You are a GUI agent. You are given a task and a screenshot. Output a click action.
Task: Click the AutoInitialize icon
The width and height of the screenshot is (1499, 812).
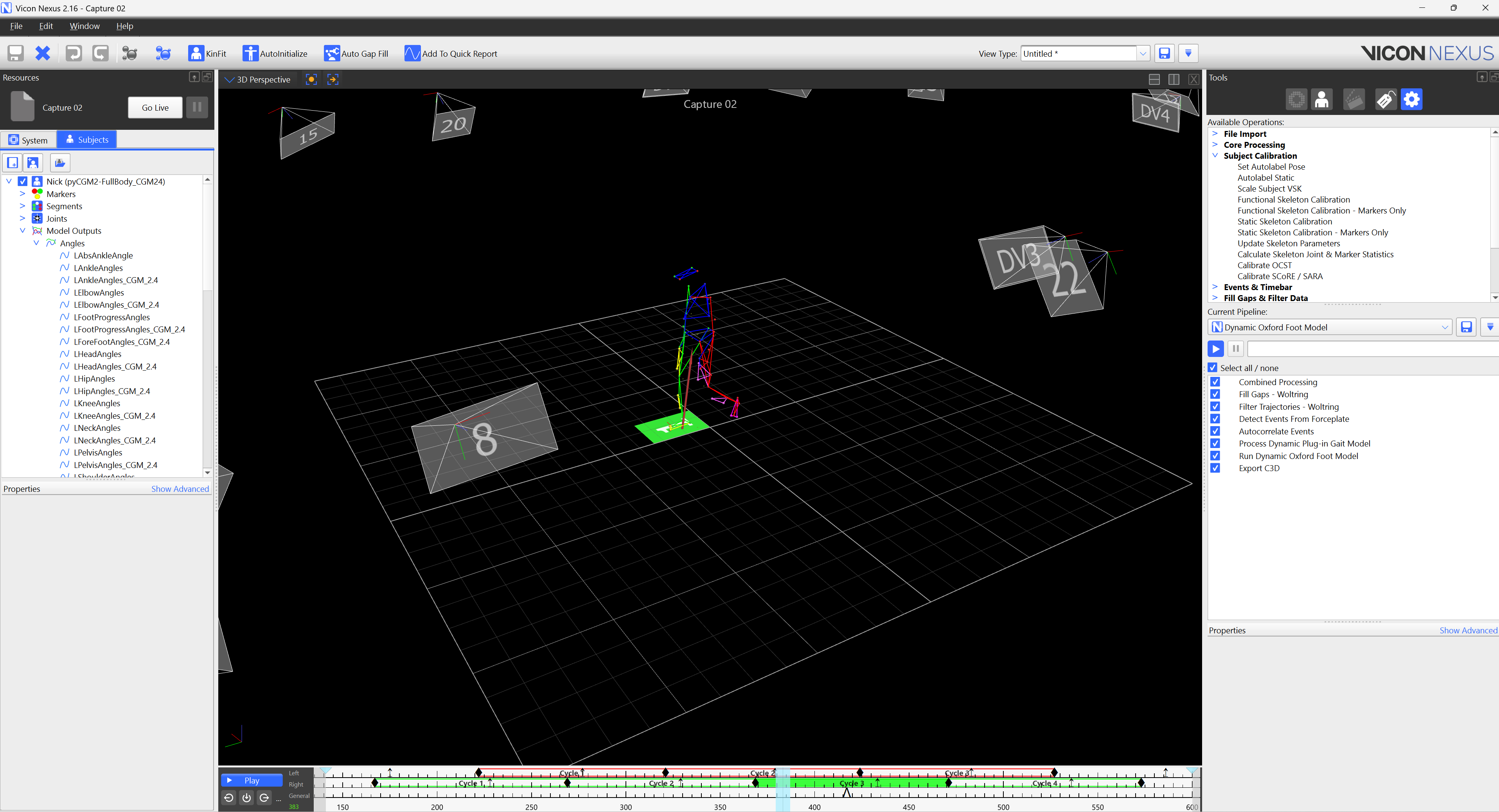pos(250,54)
